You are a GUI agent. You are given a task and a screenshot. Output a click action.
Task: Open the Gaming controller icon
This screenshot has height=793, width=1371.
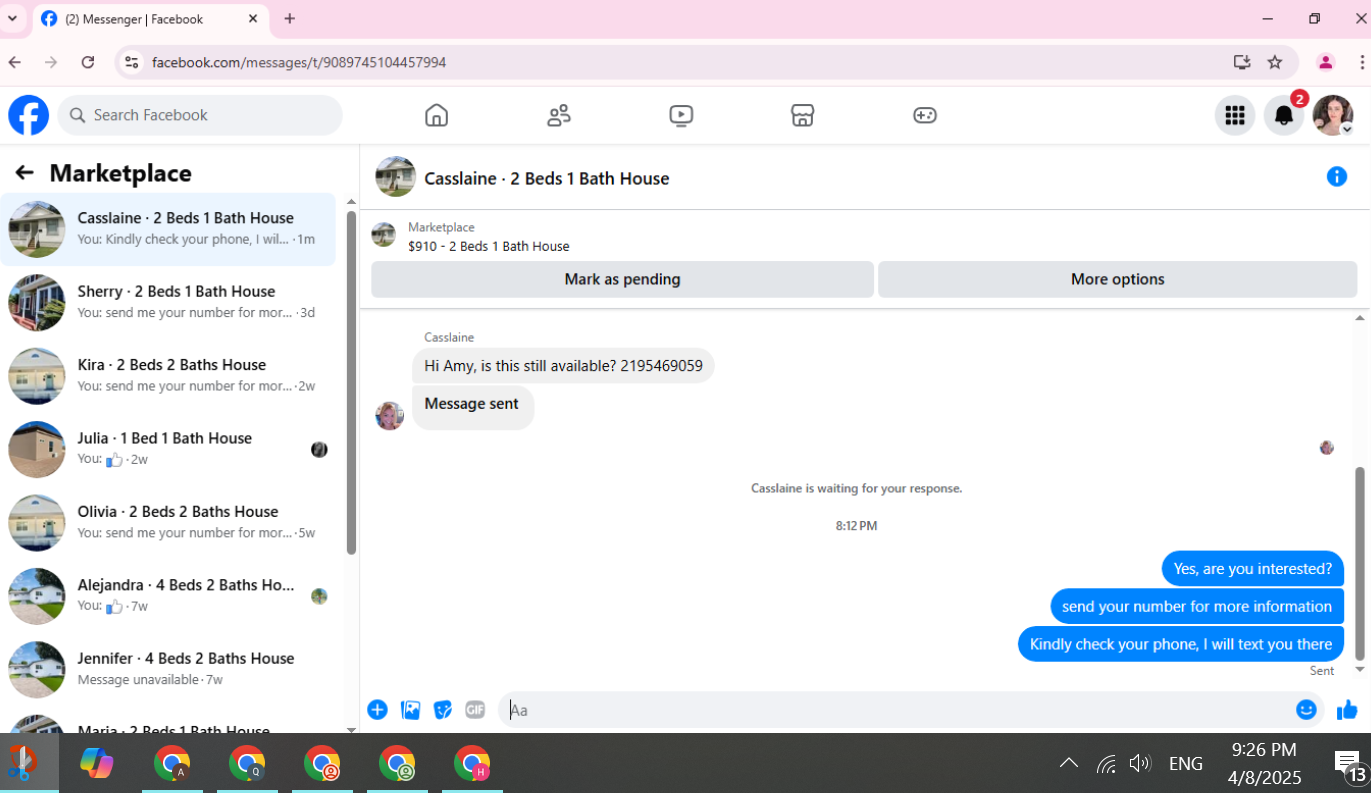pos(925,115)
